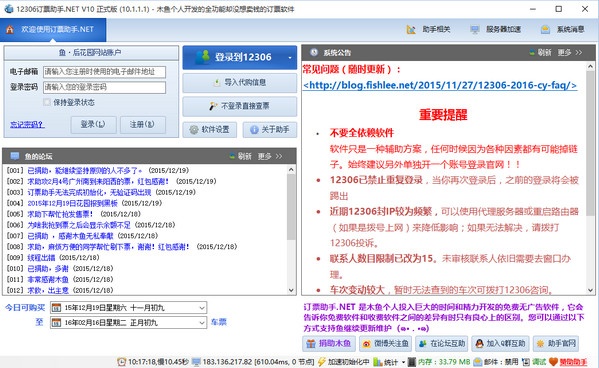
Task: Click the 赞助助手 heart link
Action: [568, 362]
